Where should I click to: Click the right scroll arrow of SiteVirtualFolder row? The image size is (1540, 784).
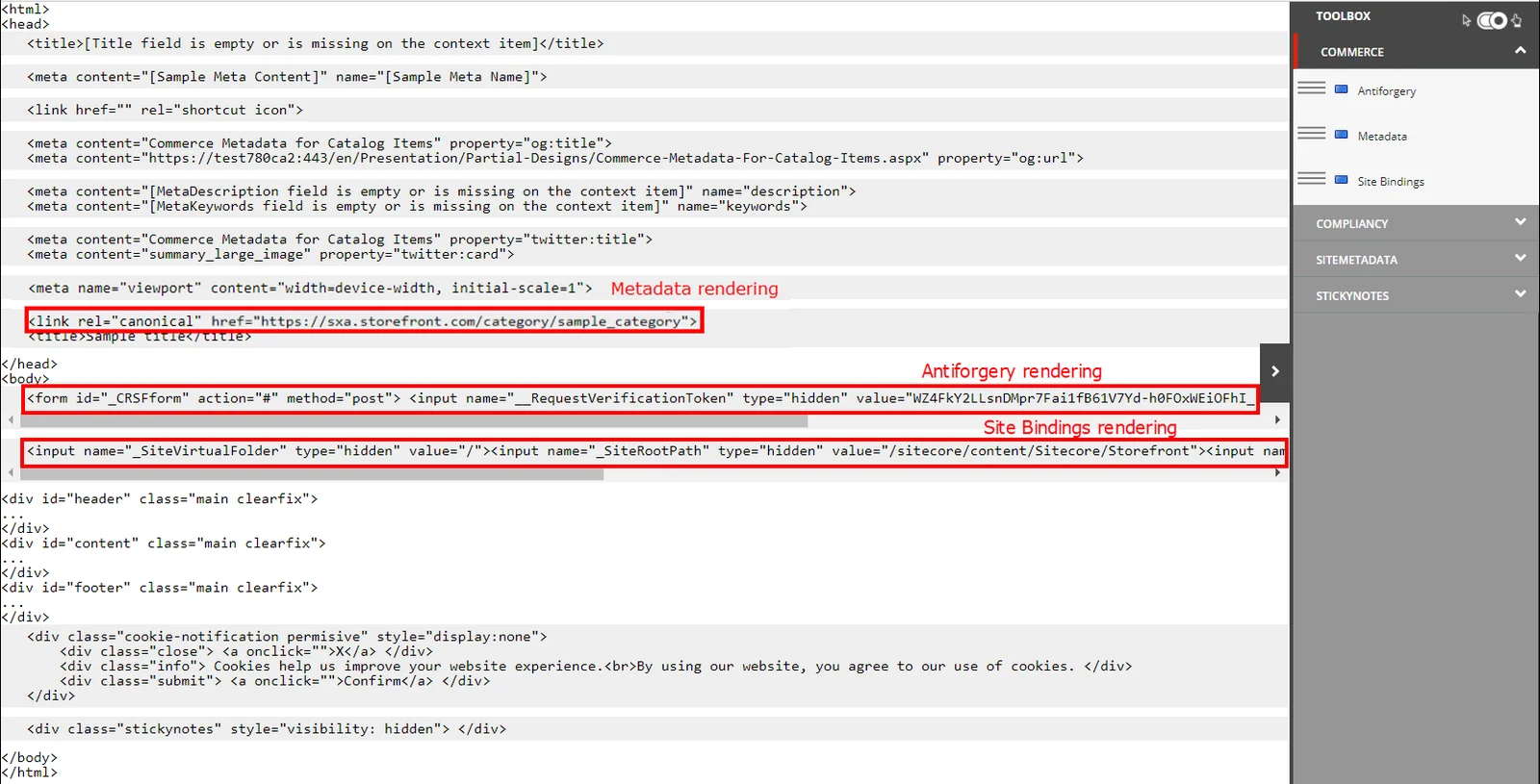click(x=1277, y=473)
